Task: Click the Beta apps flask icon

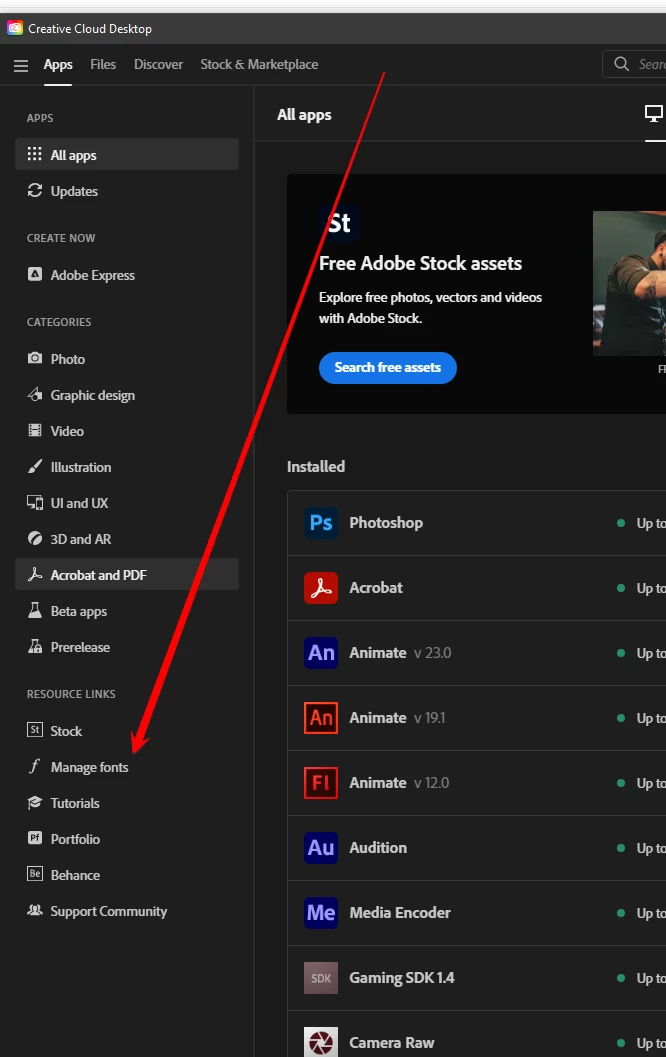Action: point(34,611)
